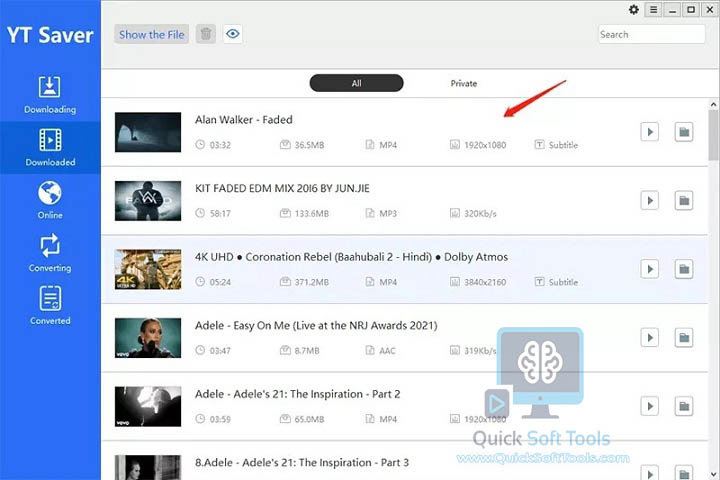Viewport: 720px width, 480px height.
Task: Select title '8.Adele - Adele's 21: The Inspiration - Part 3'
Action: pyautogui.click(x=302, y=463)
